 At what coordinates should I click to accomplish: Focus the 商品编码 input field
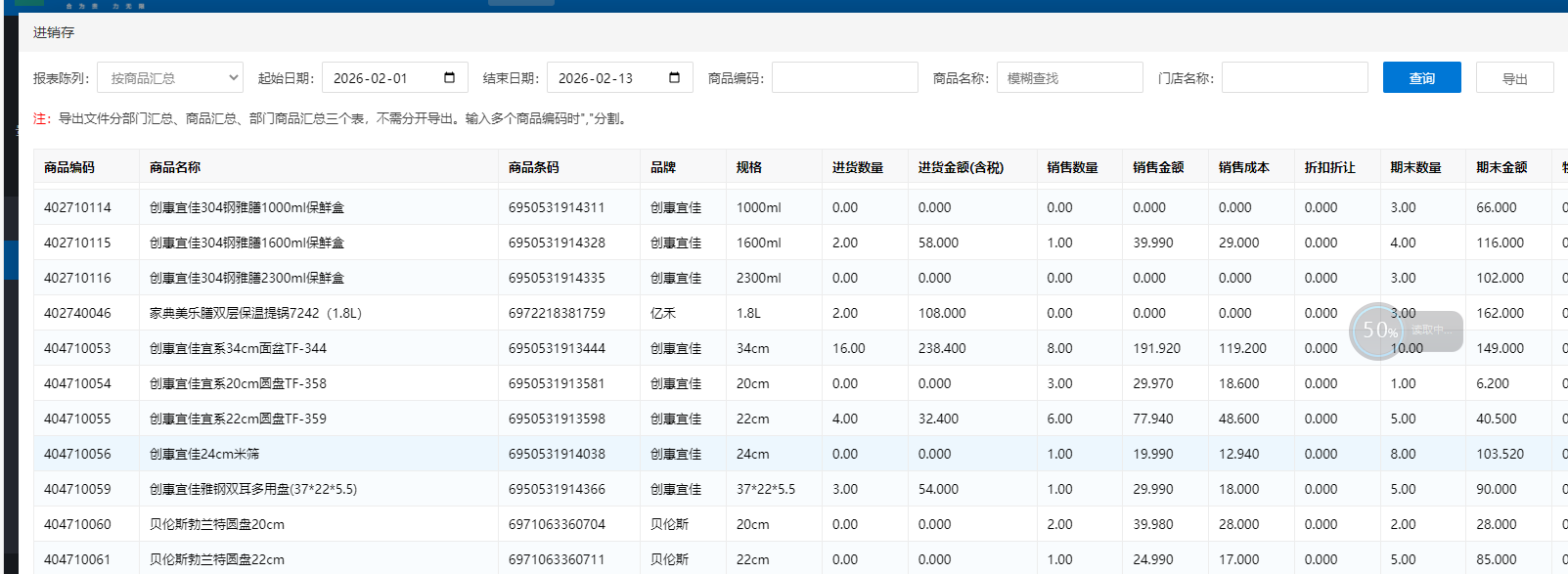(844, 78)
